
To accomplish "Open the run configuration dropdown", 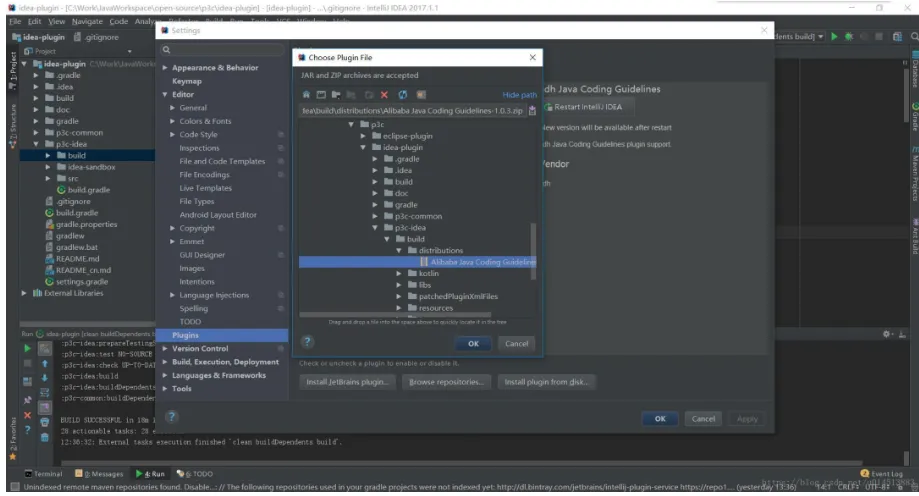I will coord(821,36).
